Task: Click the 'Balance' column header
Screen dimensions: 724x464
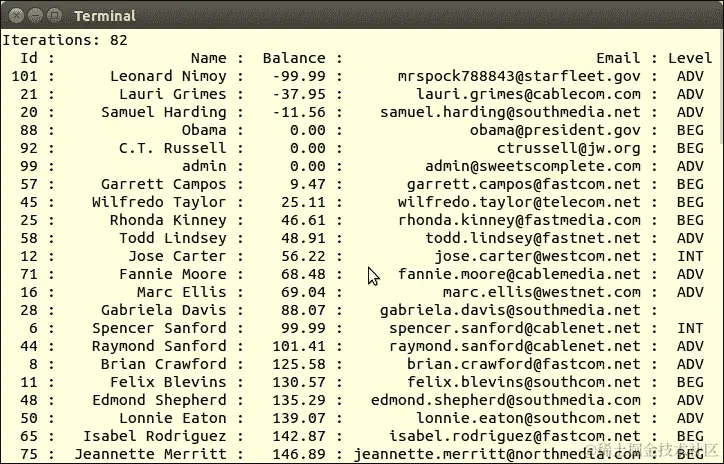Action: point(294,58)
